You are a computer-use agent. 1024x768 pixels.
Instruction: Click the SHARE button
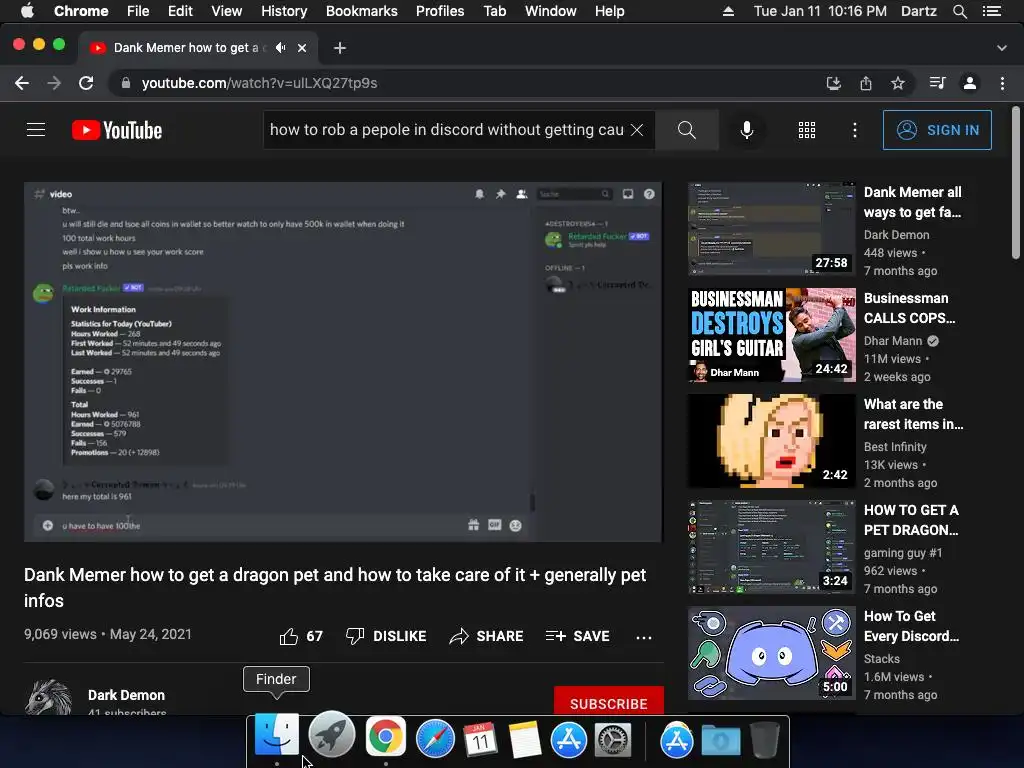[x=487, y=636]
